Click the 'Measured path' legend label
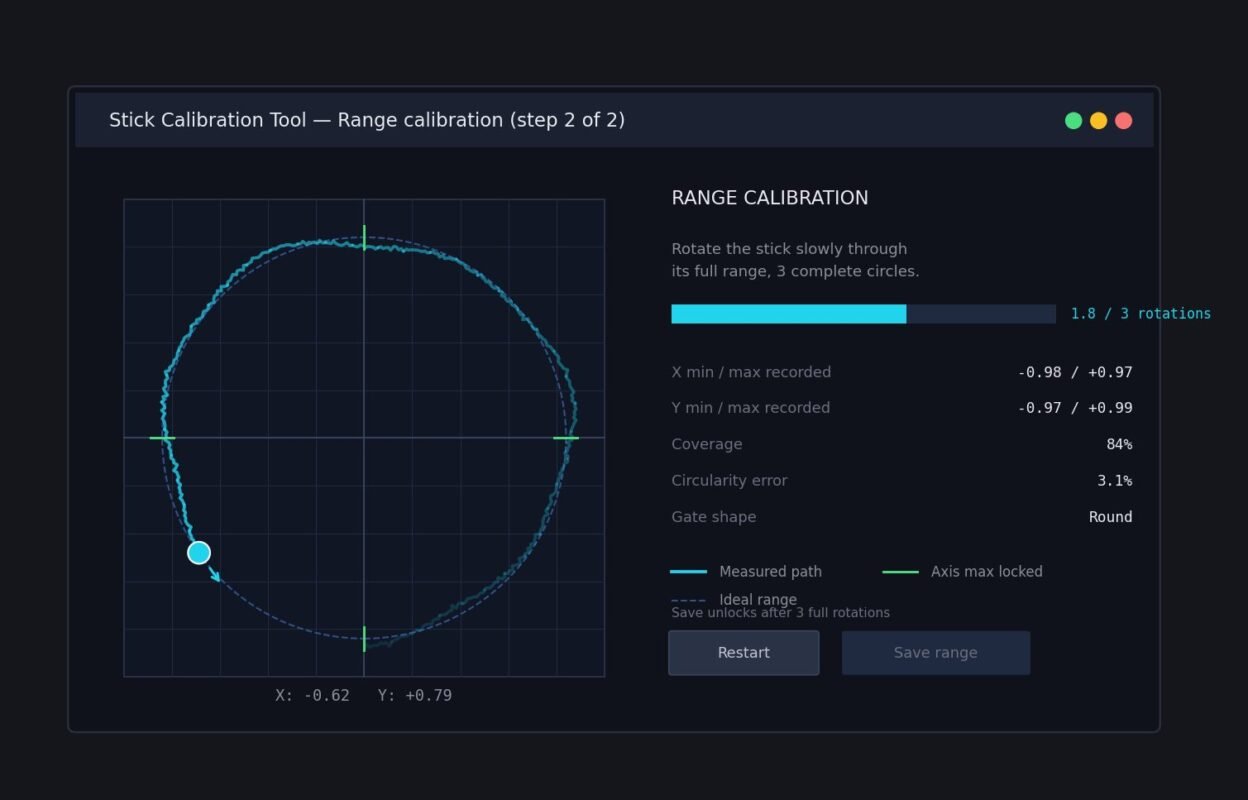Screen dimensions: 1248x800 point(771,572)
